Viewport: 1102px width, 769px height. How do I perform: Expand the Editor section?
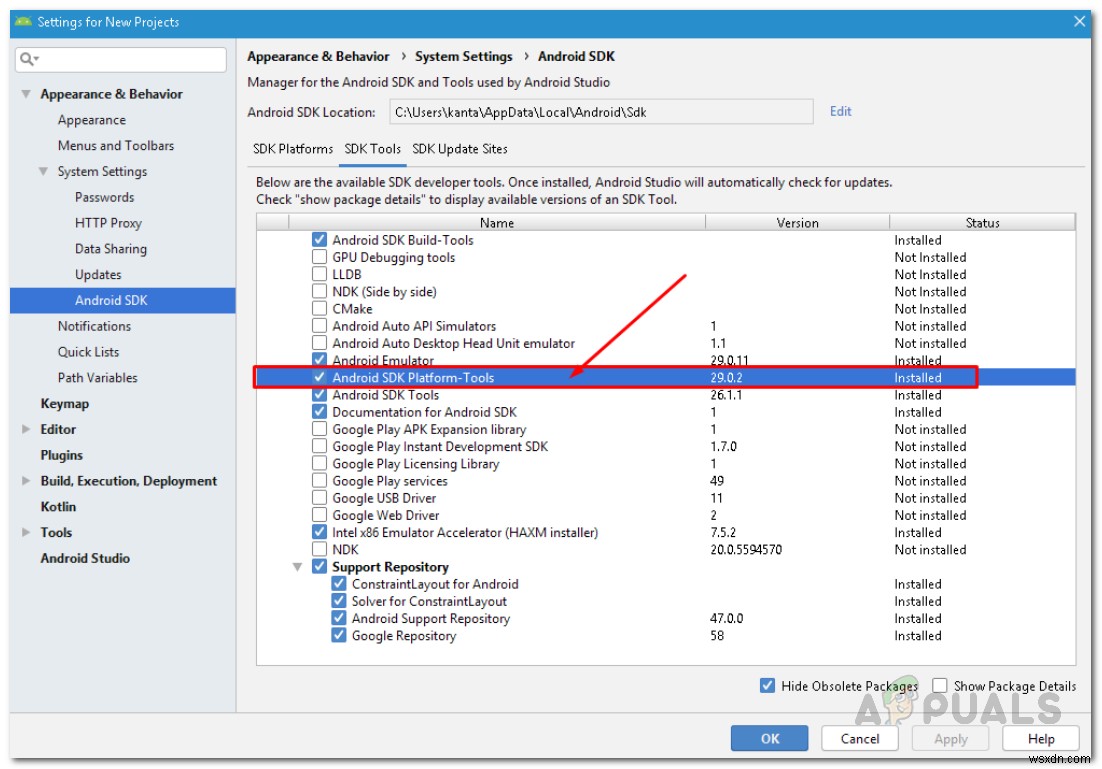tap(26, 429)
